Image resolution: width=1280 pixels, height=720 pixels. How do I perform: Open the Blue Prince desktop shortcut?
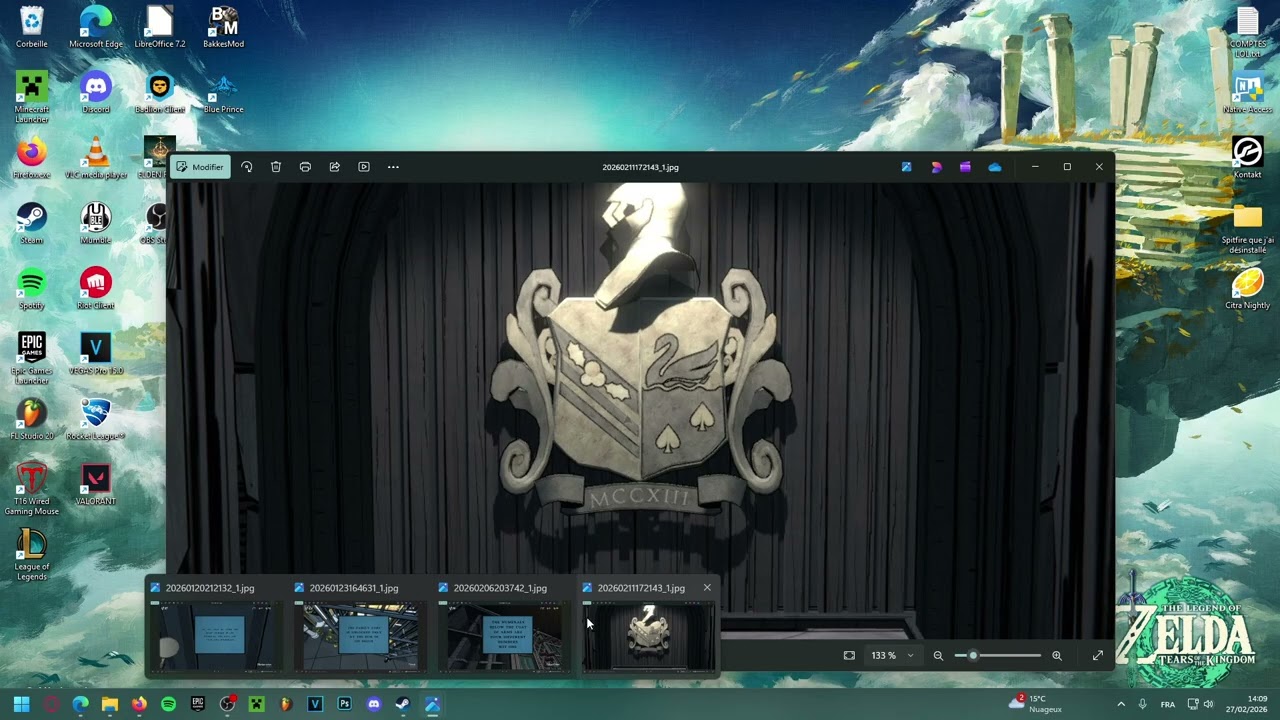224,93
